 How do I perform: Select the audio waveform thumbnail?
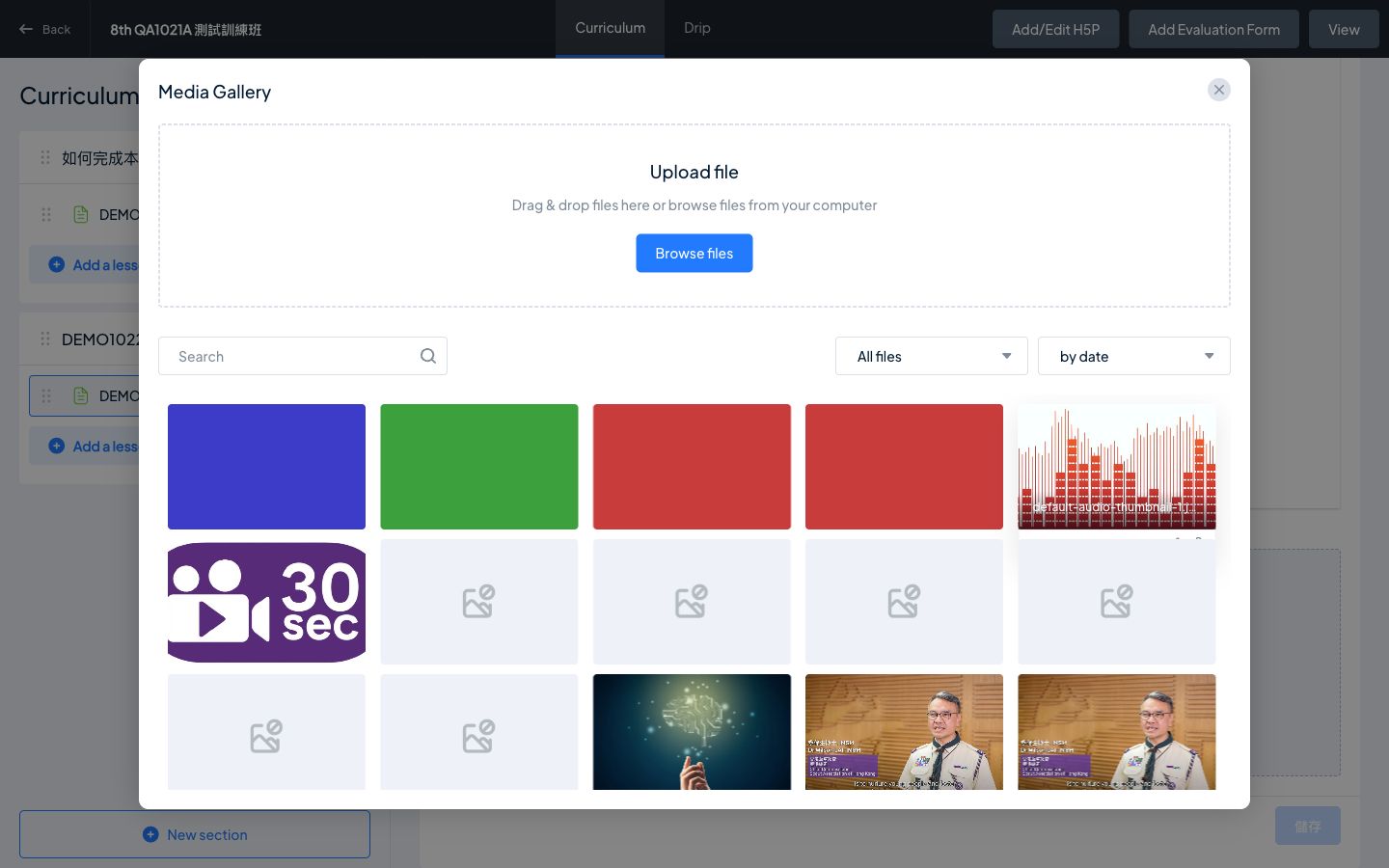click(x=1116, y=467)
